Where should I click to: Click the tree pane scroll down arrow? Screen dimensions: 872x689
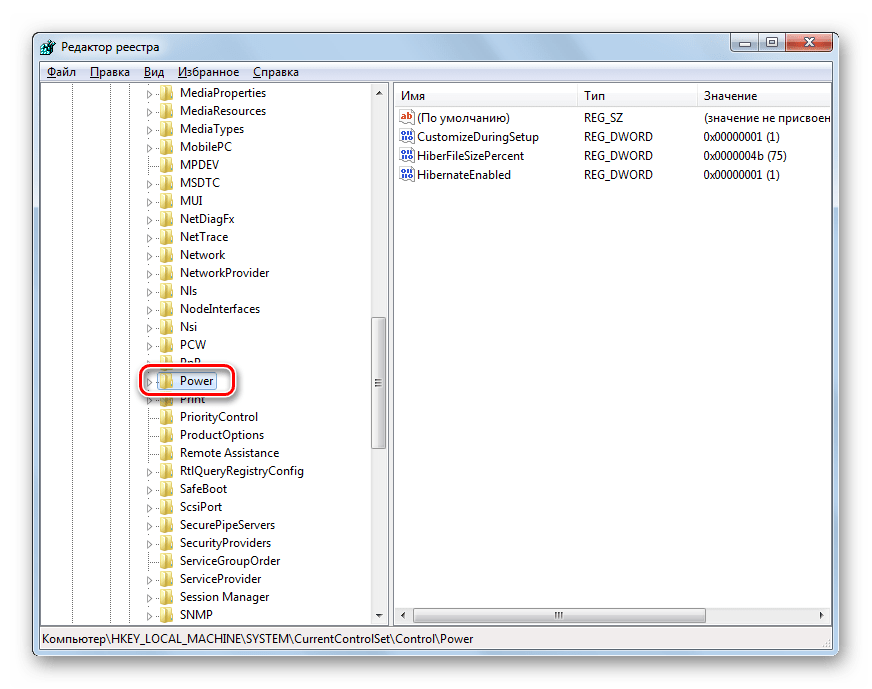coord(379,616)
